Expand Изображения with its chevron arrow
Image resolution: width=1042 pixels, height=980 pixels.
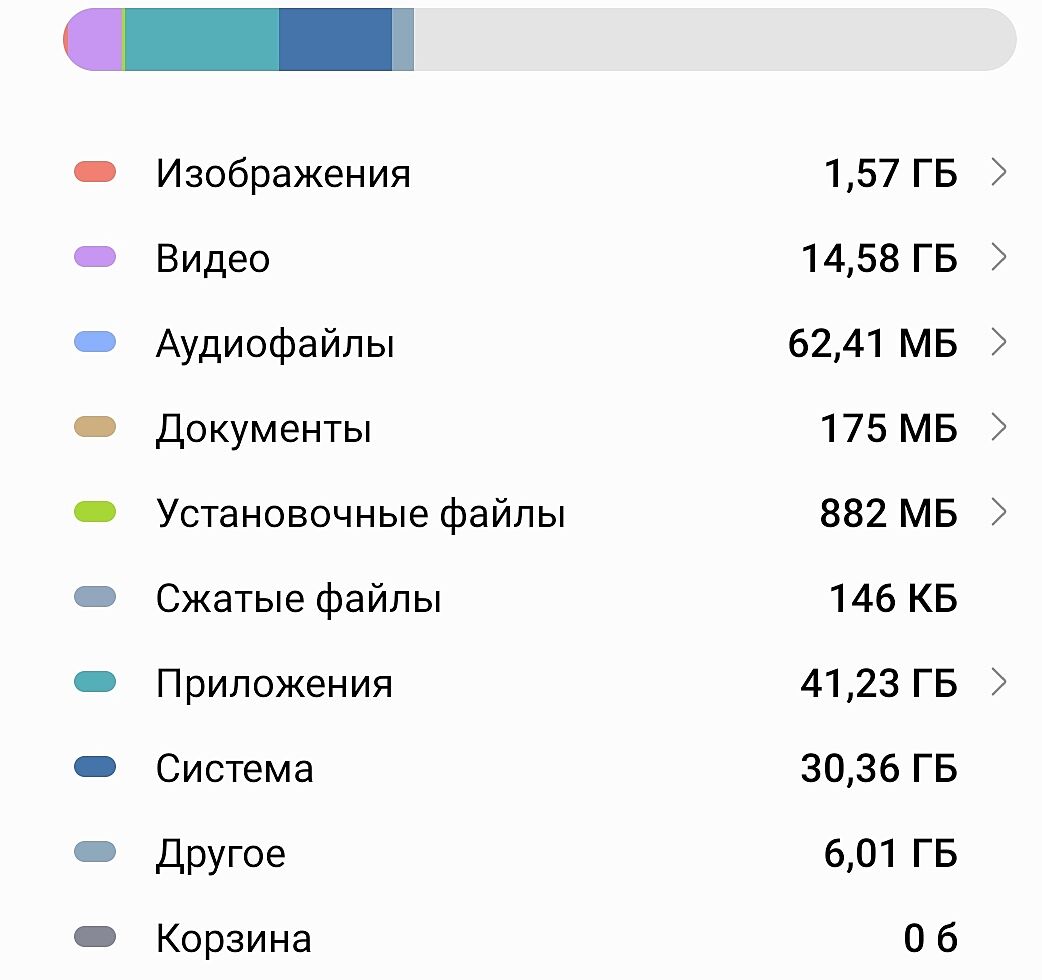pyautogui.click(x=997, y=173)
